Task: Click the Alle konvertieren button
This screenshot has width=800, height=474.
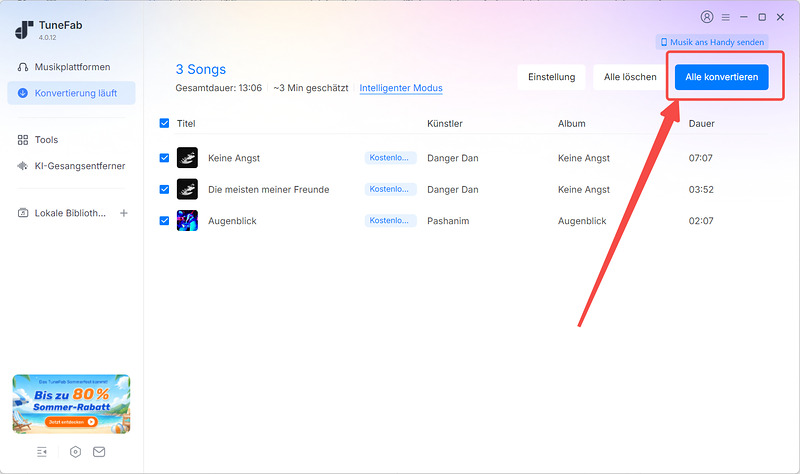Action: [721, 77]
